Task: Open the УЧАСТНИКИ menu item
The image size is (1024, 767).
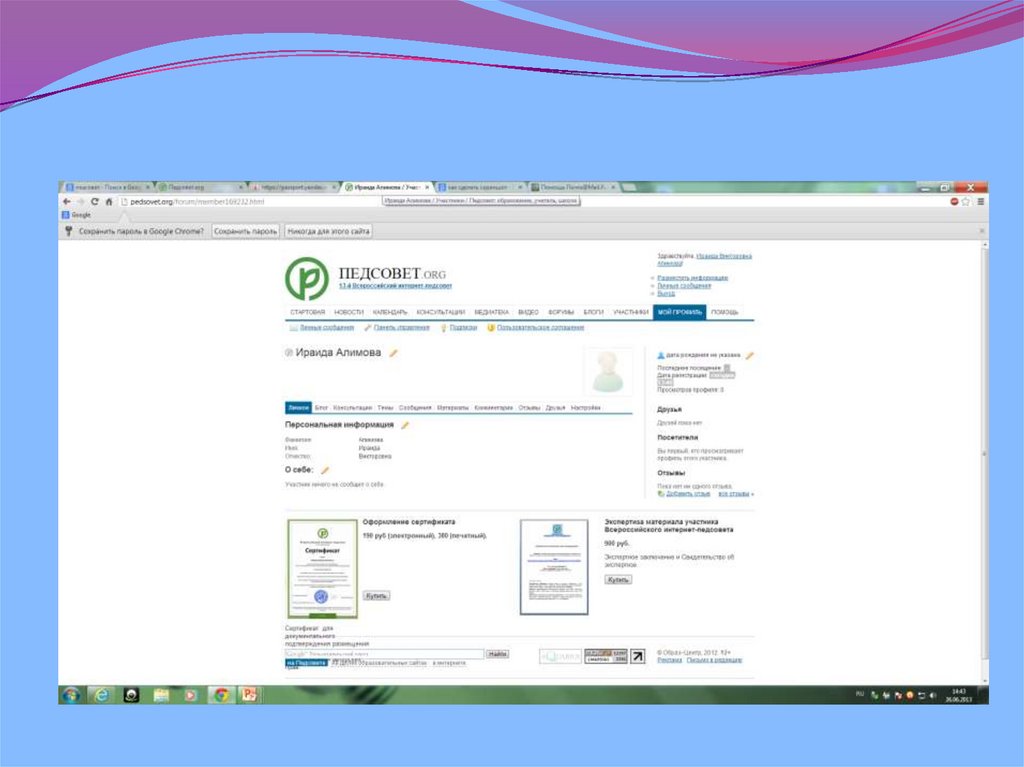Action: (x=631, y=312)
